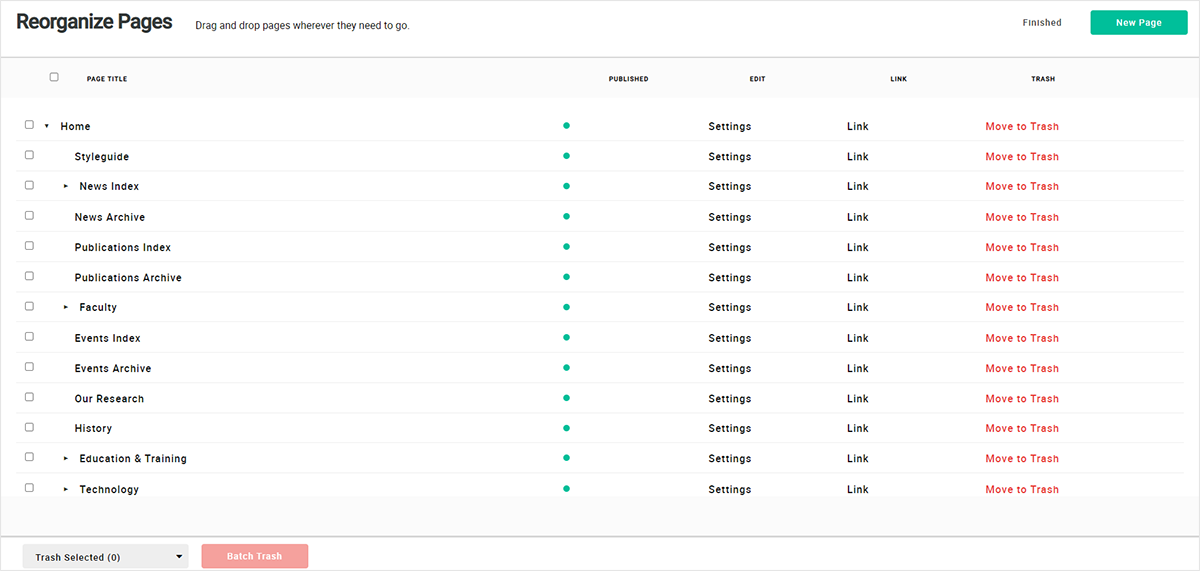
Task: Click published dot for Publications Index
Action: [x=566, y=247]
